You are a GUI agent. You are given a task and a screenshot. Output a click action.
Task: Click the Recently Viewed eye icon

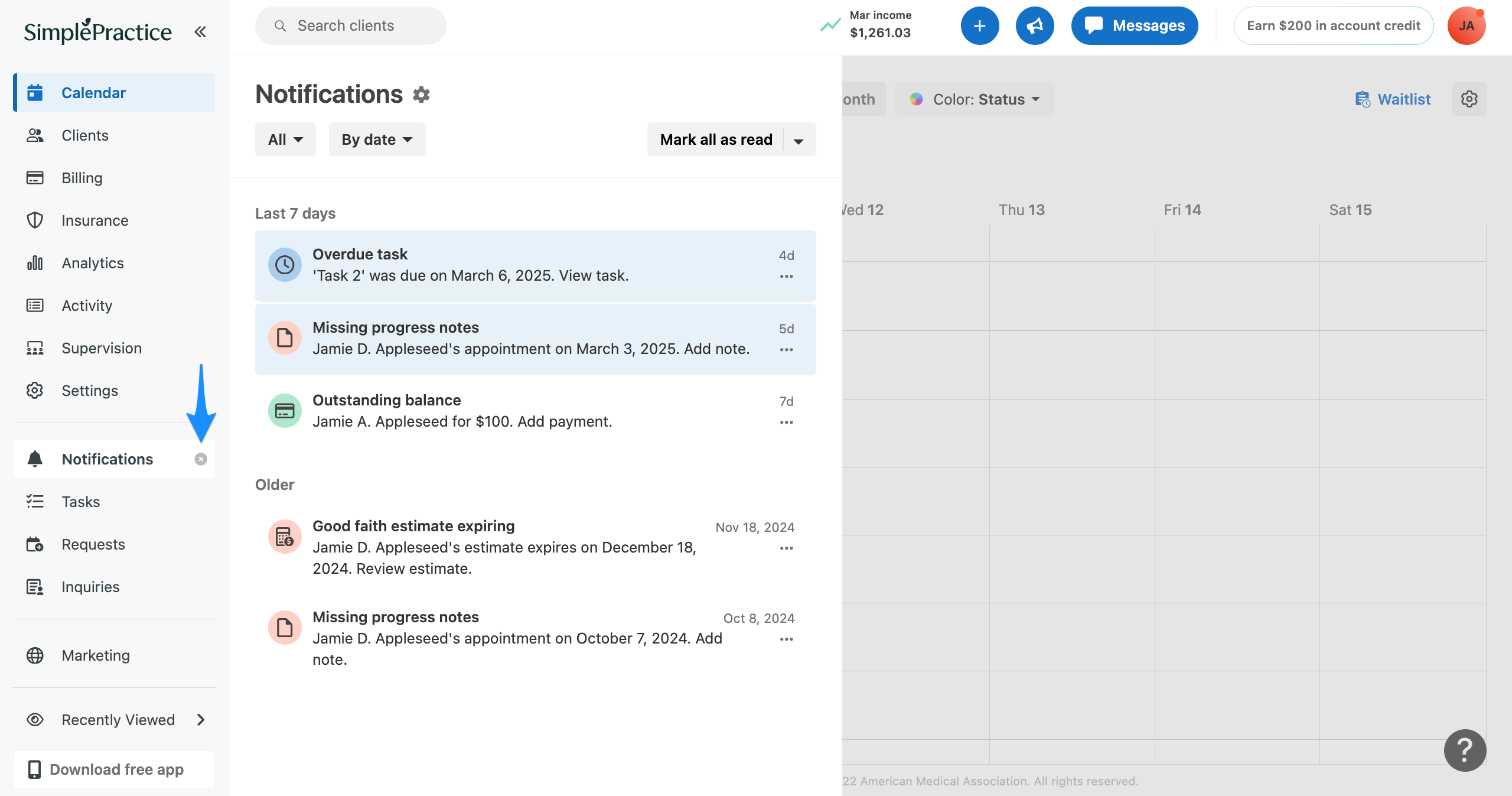click(x=35, y=720)
